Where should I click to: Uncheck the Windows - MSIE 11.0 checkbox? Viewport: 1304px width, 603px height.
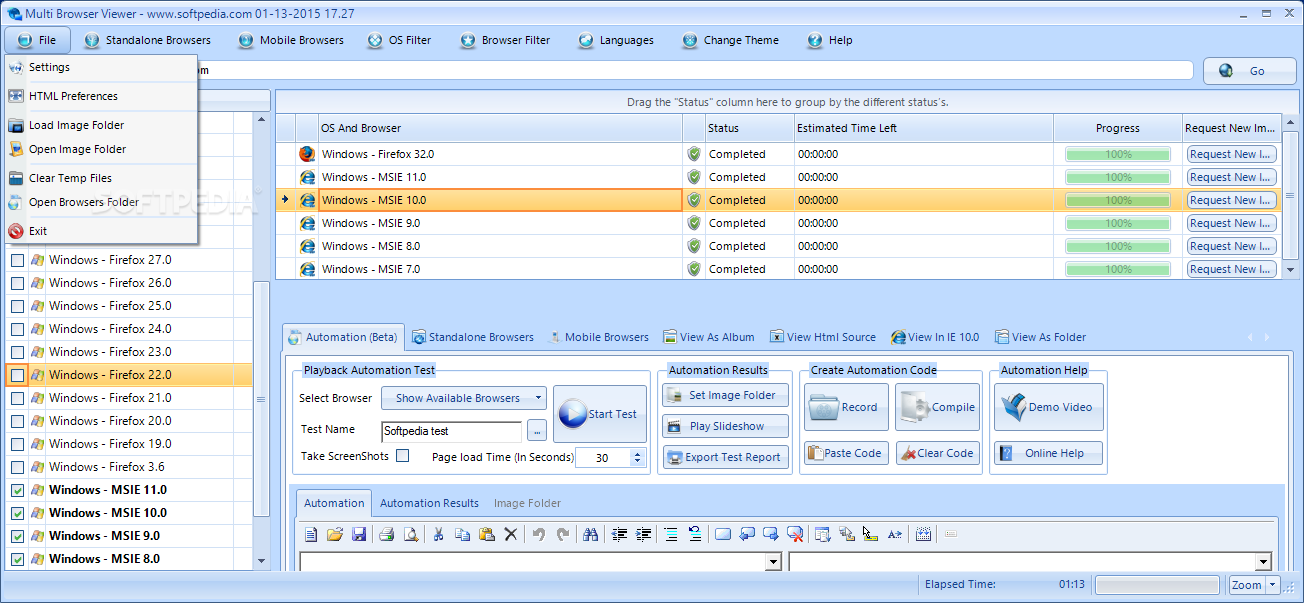pyautogui.click(x=17, y=490)
